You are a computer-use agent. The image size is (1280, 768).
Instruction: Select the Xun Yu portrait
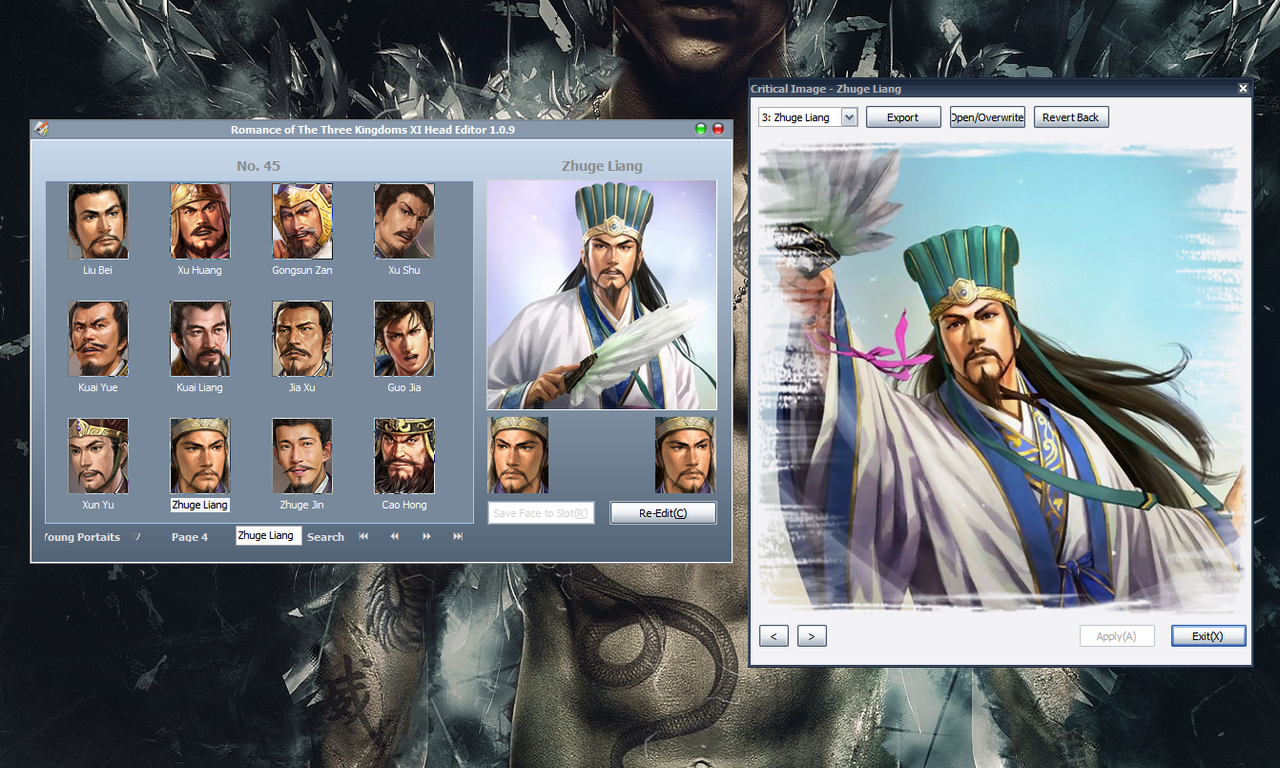(x=98, y=456)
